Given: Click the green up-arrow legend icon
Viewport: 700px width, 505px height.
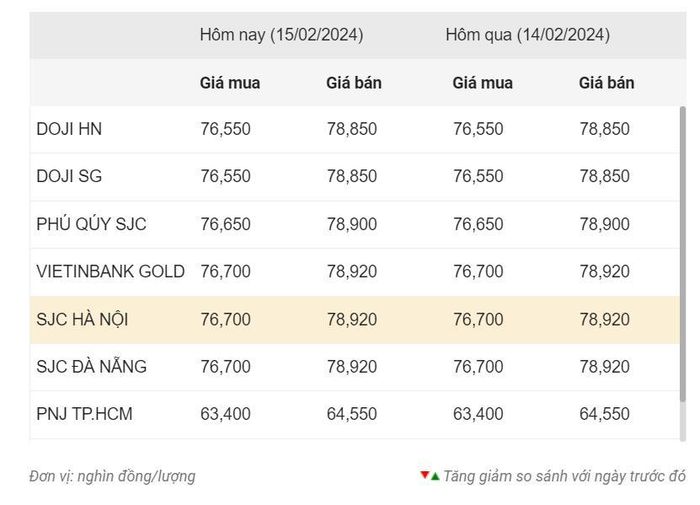Looking at the screenshot, I should click(435, 477).
